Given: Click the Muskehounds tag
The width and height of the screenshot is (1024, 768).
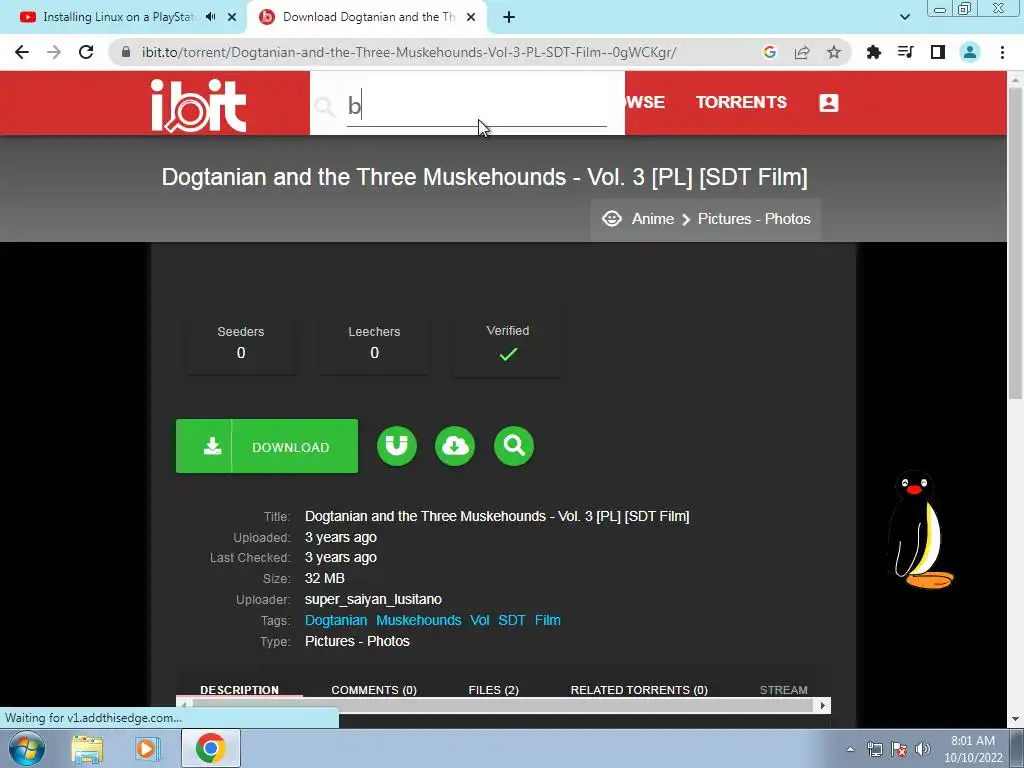Looking at the screenshot, I should coord(419,620).
